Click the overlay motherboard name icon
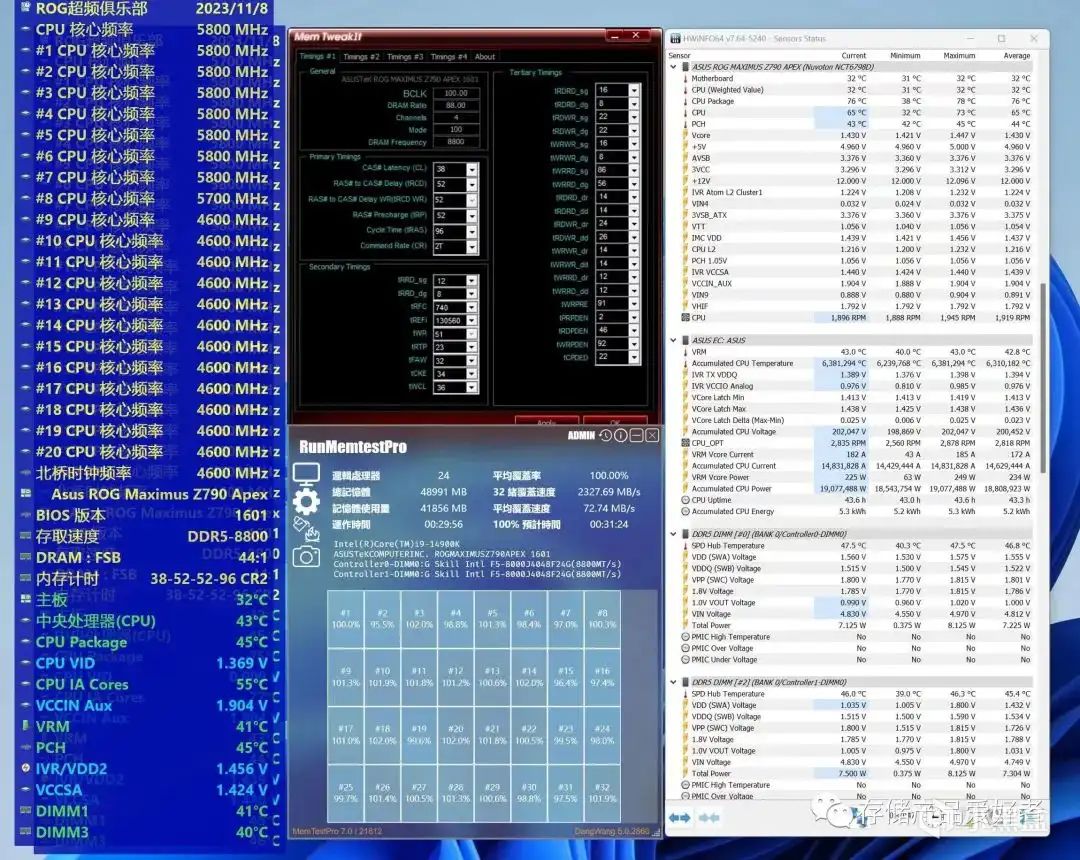Screen dimensions: 1080x860 (25, 494)
